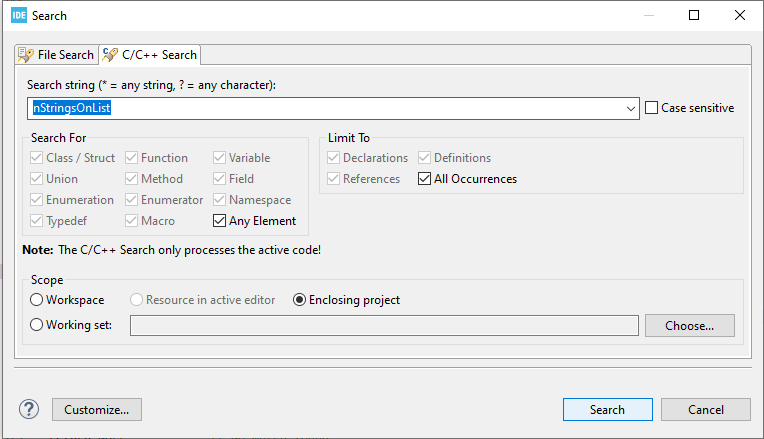Toggle the Union checkbox
Viewport: 764px width, 439px height.
[37, 179]
